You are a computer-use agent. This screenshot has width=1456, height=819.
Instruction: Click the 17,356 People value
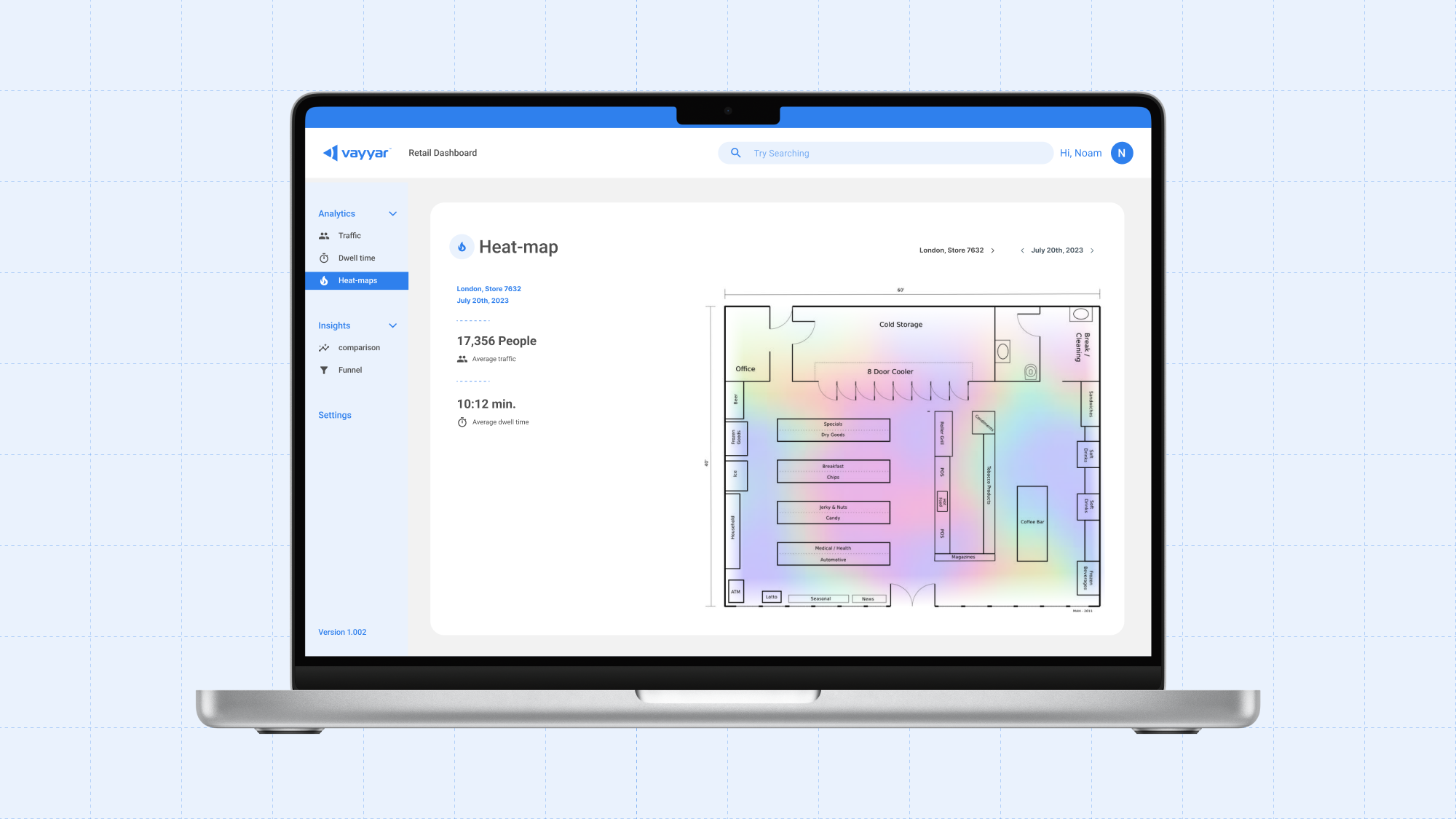click(496, 341)
